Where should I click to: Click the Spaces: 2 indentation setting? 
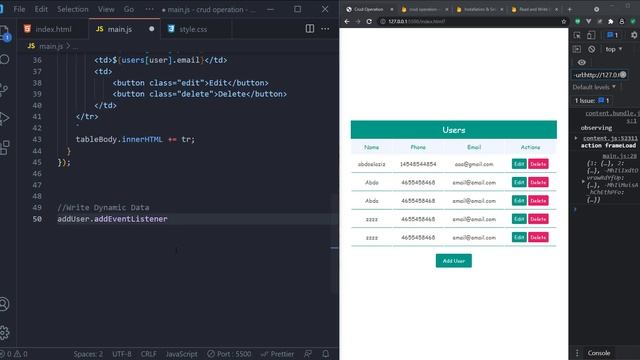88,354
